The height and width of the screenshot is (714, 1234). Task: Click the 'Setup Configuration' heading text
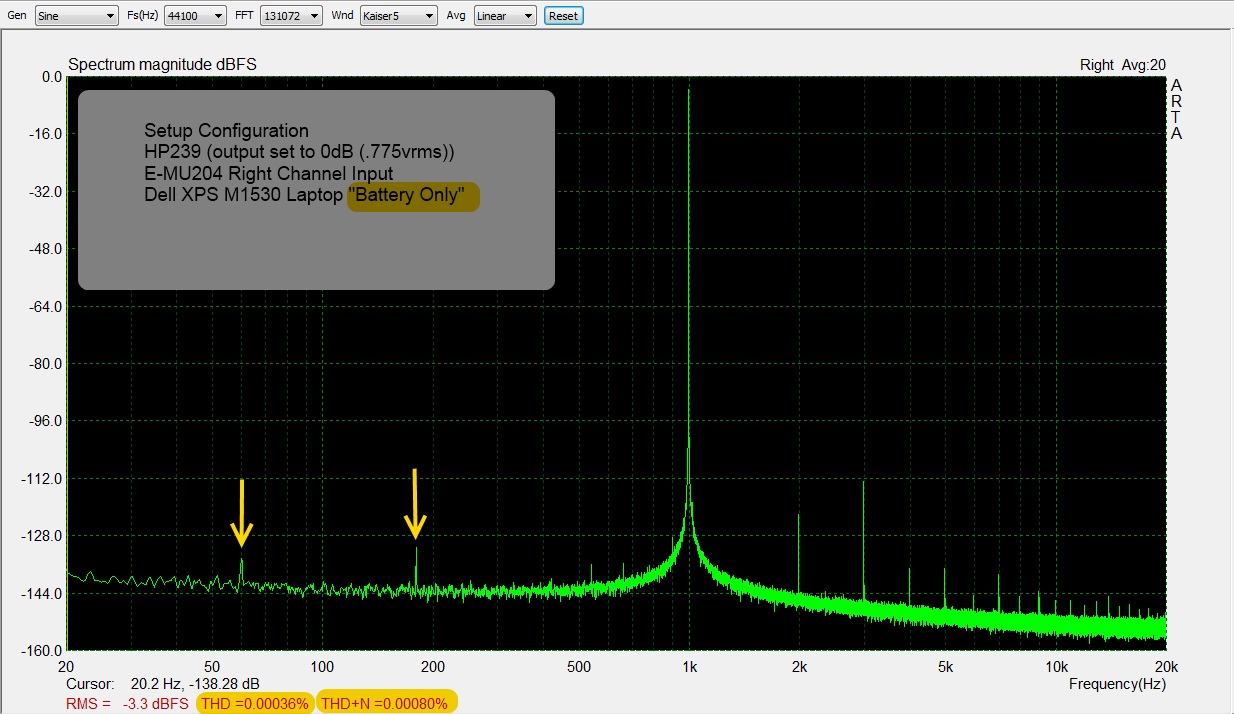point(226,131)
